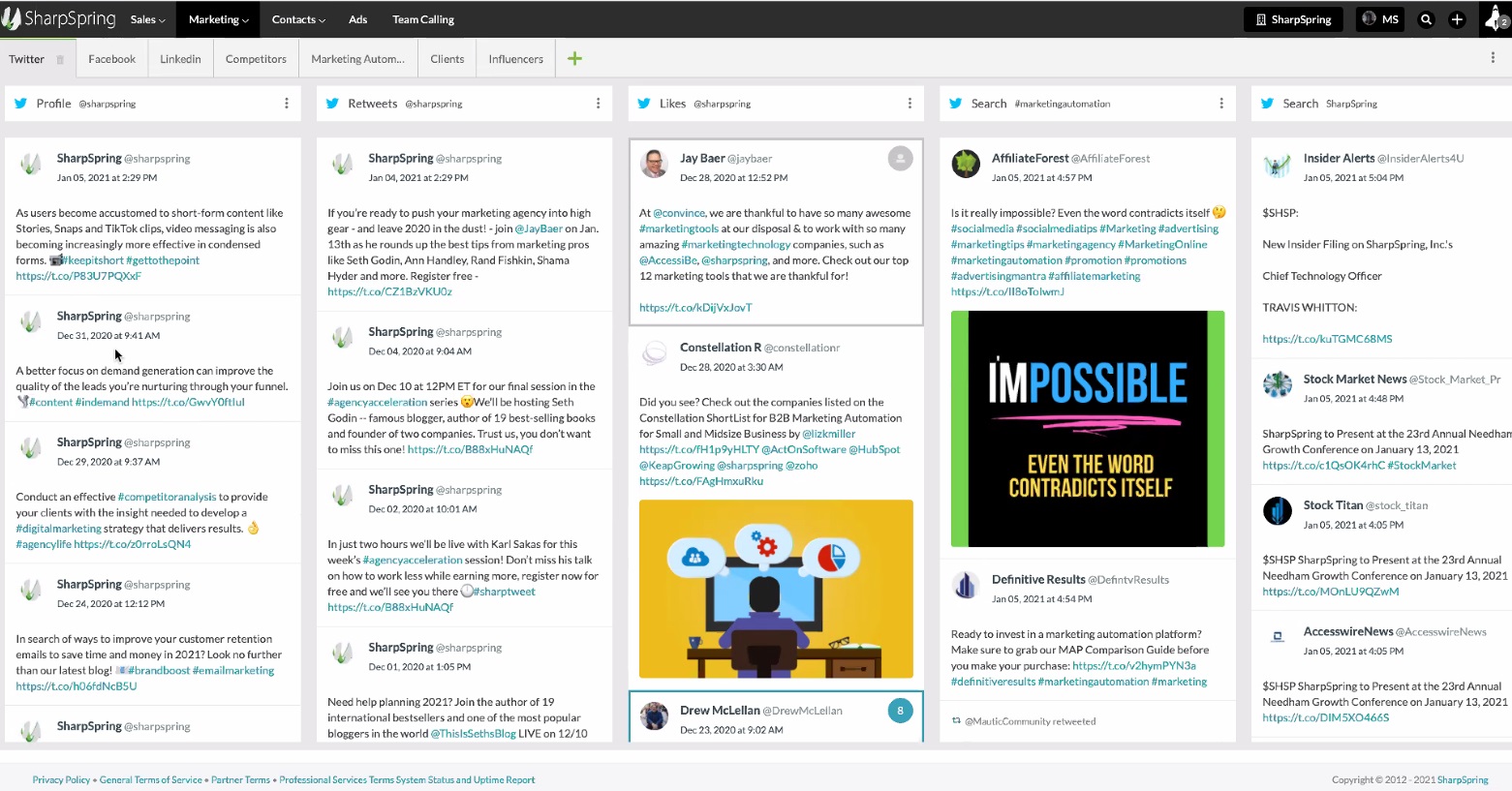
Task: Open the @lizkmiller mention link
Action: point(829,434)
